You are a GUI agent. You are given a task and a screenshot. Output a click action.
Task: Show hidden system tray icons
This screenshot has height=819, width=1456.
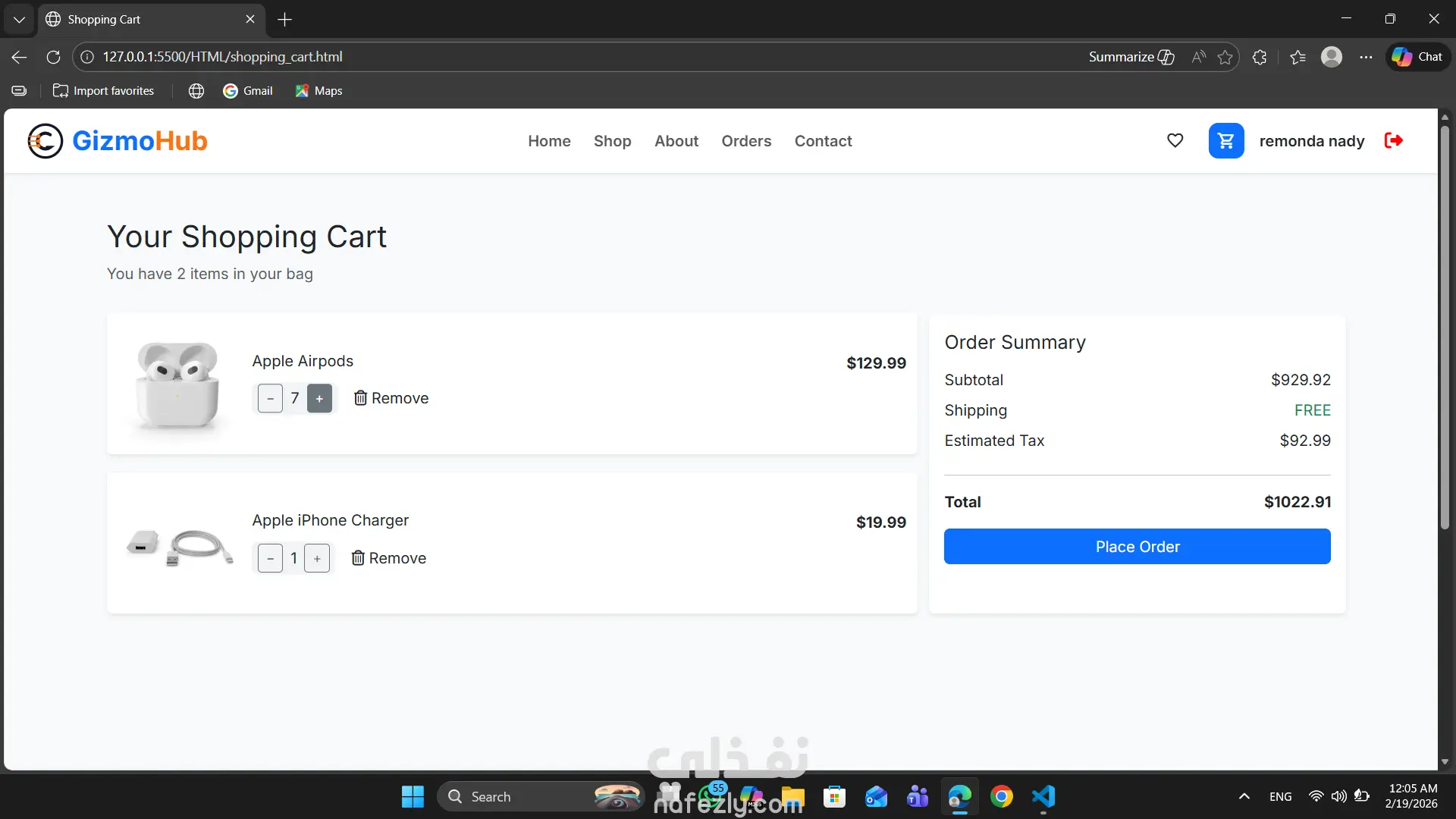(x=1244, y=796)
